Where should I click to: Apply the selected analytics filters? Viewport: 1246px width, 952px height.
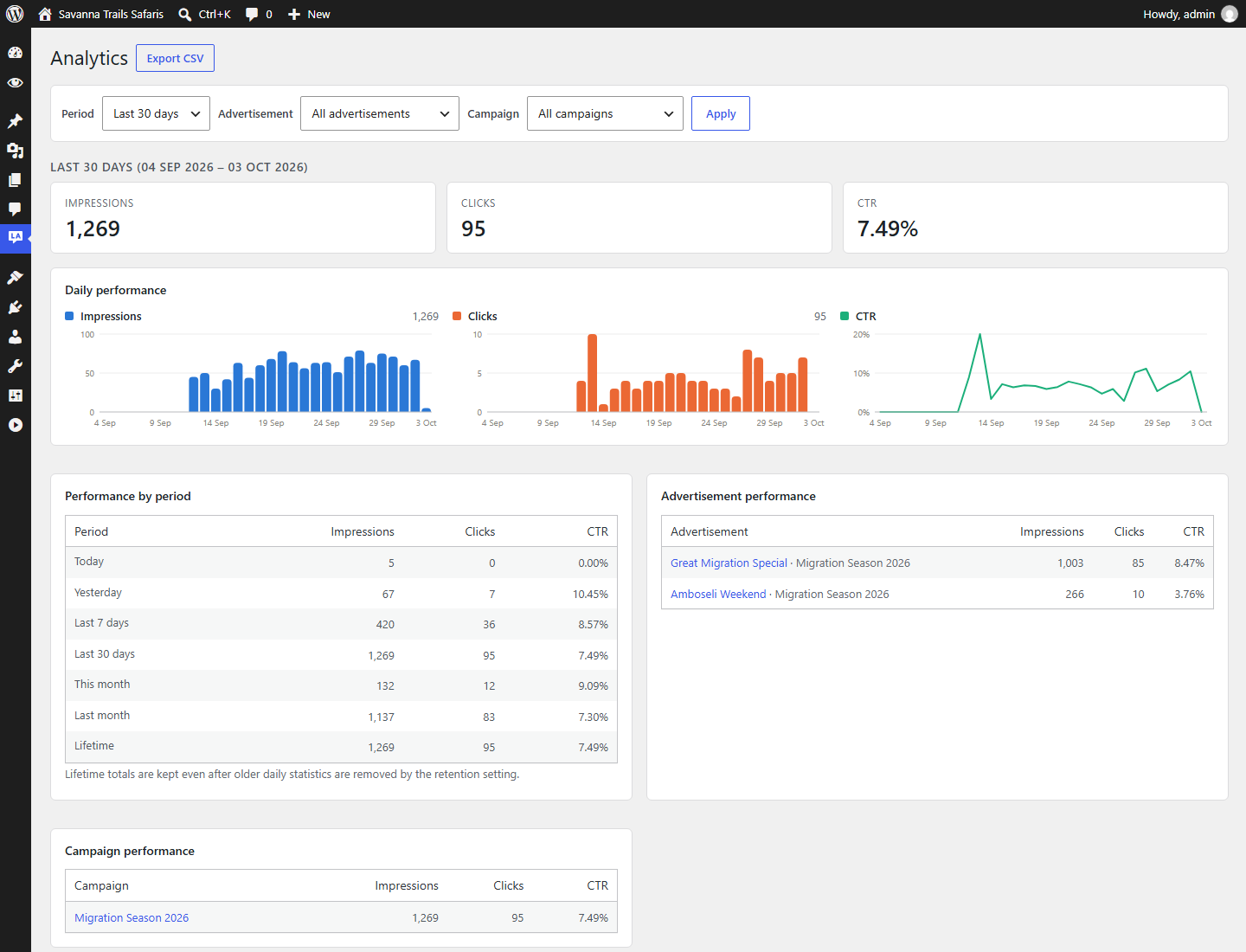point(721,113)
